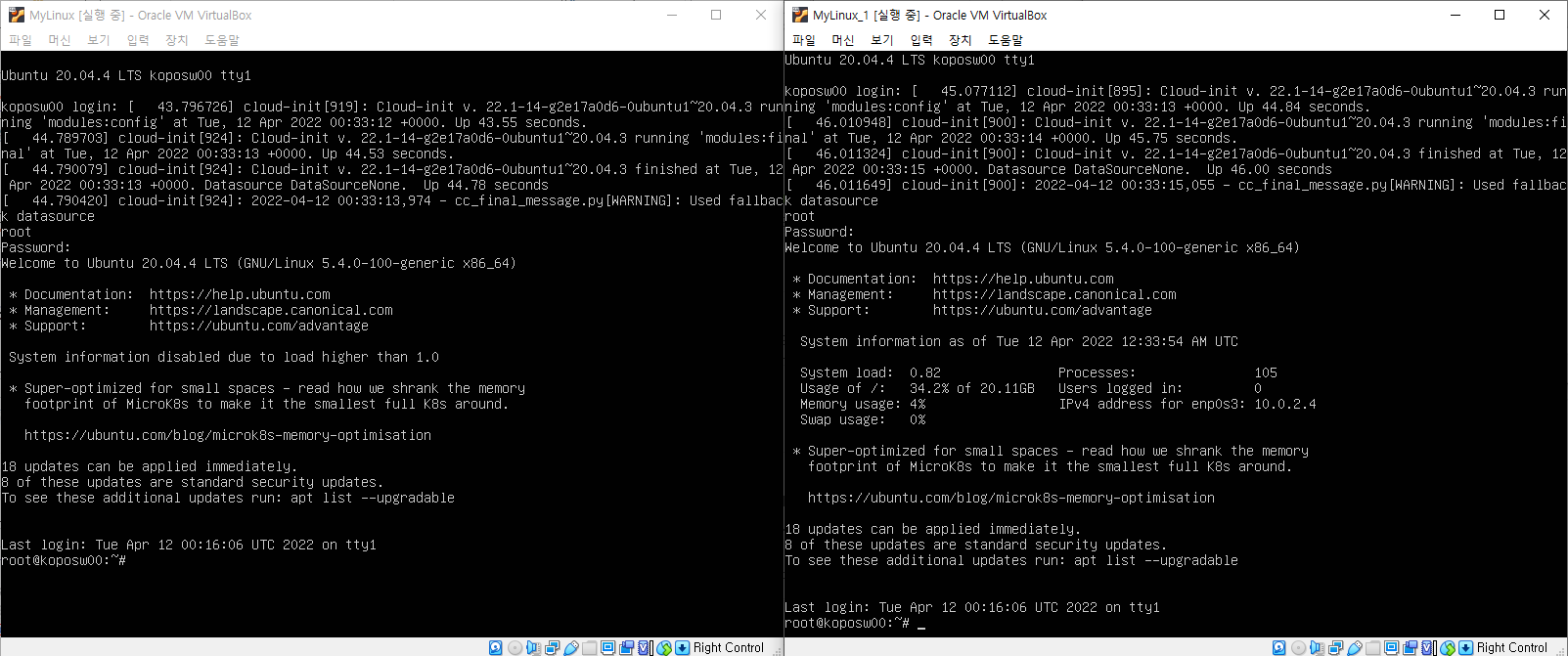Click shared folders icon in MyLinux status bar

point(590,647)
